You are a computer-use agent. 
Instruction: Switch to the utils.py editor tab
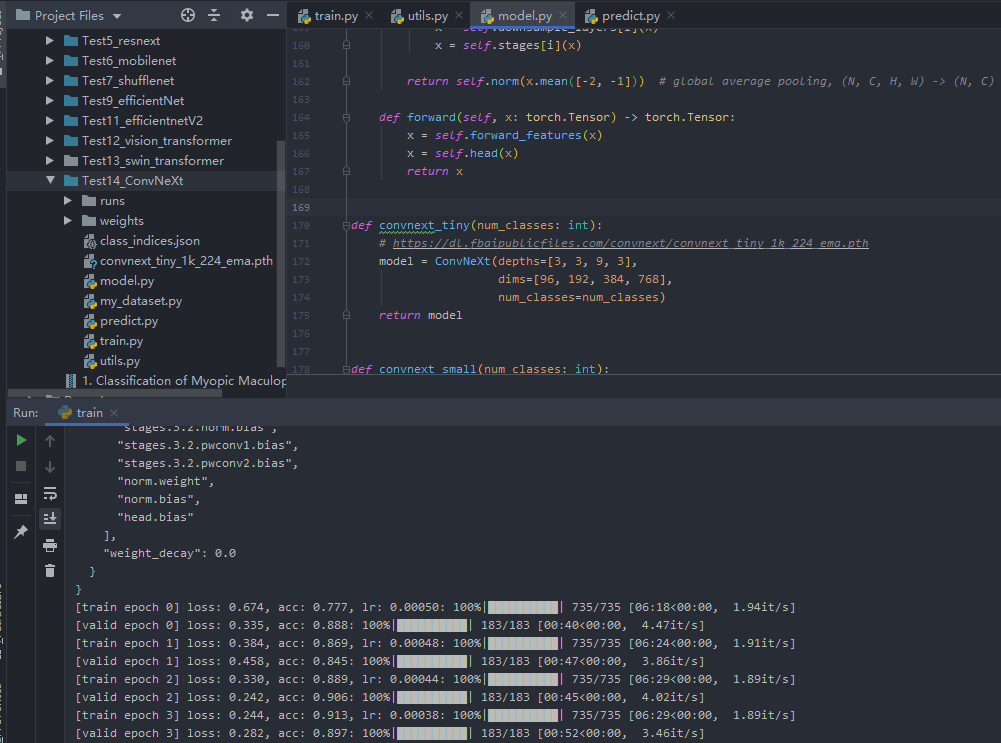tap(427, 16)
